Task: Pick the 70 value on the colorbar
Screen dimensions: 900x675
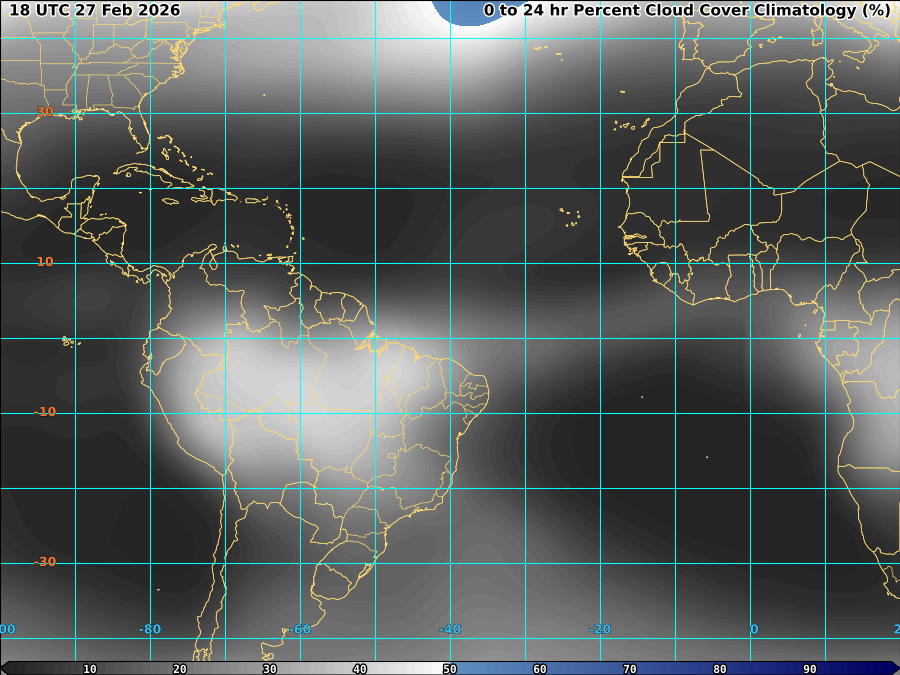Action: coord(630,669)
